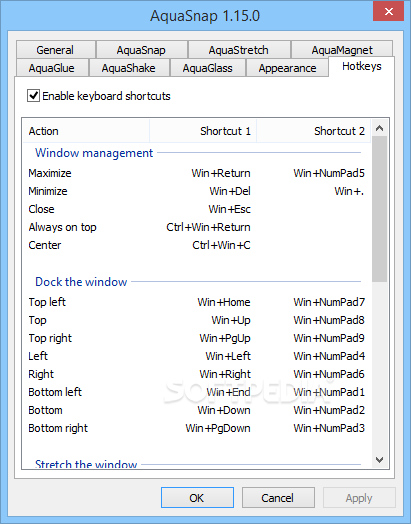The image size is (411, 524).
Task: Click the Win+End shortcut cell
Action: coord(228,392)
